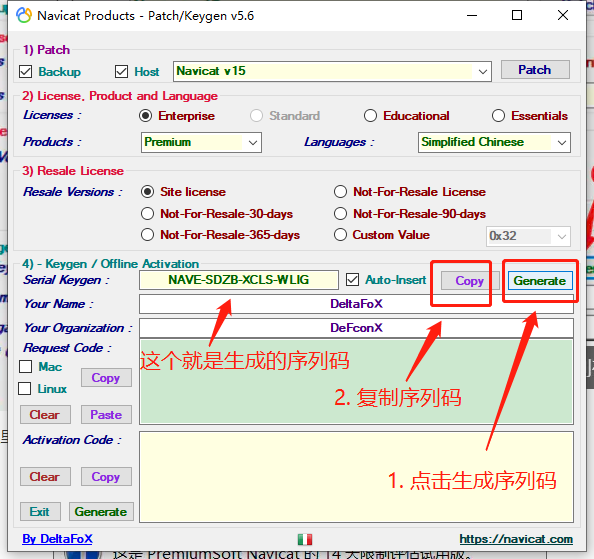The width and height of the screenshot is (594, 559).
Task: Select the Custom Value radio button
Action: (x=340, y=235)
